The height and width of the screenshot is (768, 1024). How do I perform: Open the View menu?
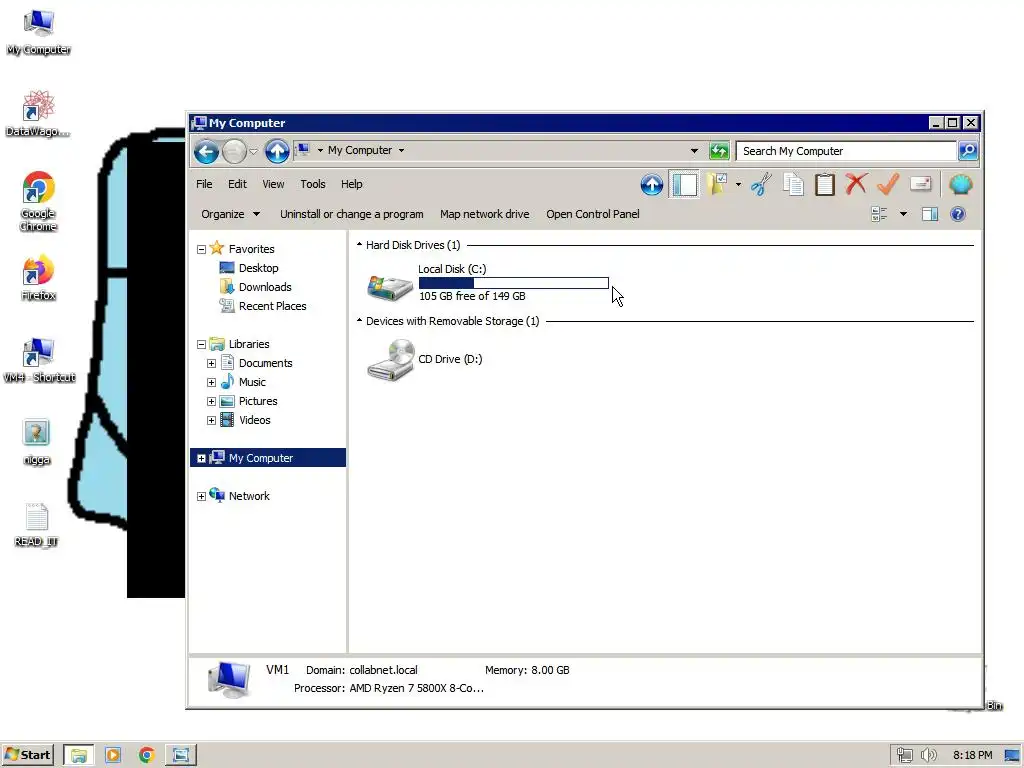[x=273, y=184]
